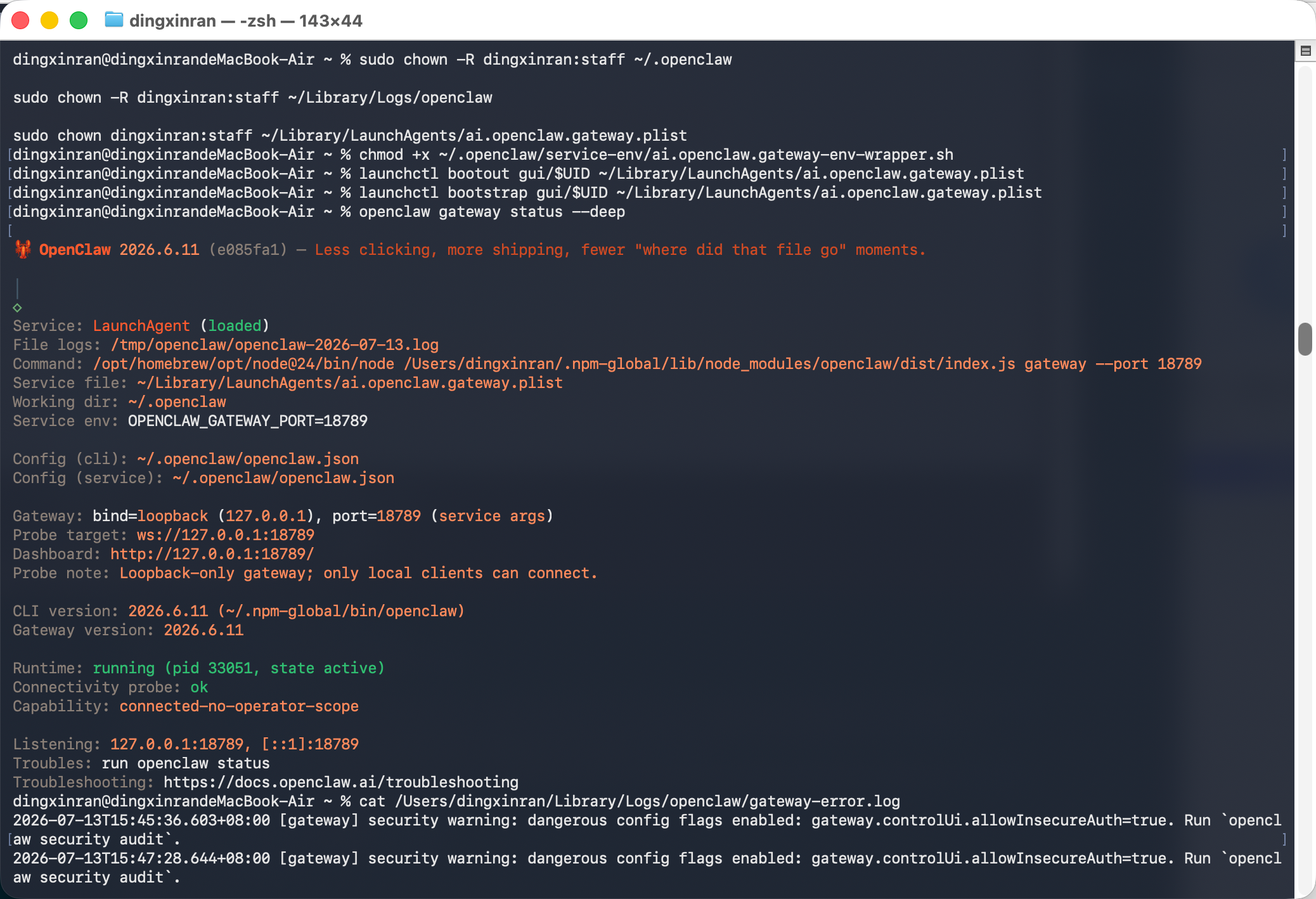Click the File logs path openclaw-2026-07-13.log
The image size is (1316, 899).
click(x=274, y=345)
